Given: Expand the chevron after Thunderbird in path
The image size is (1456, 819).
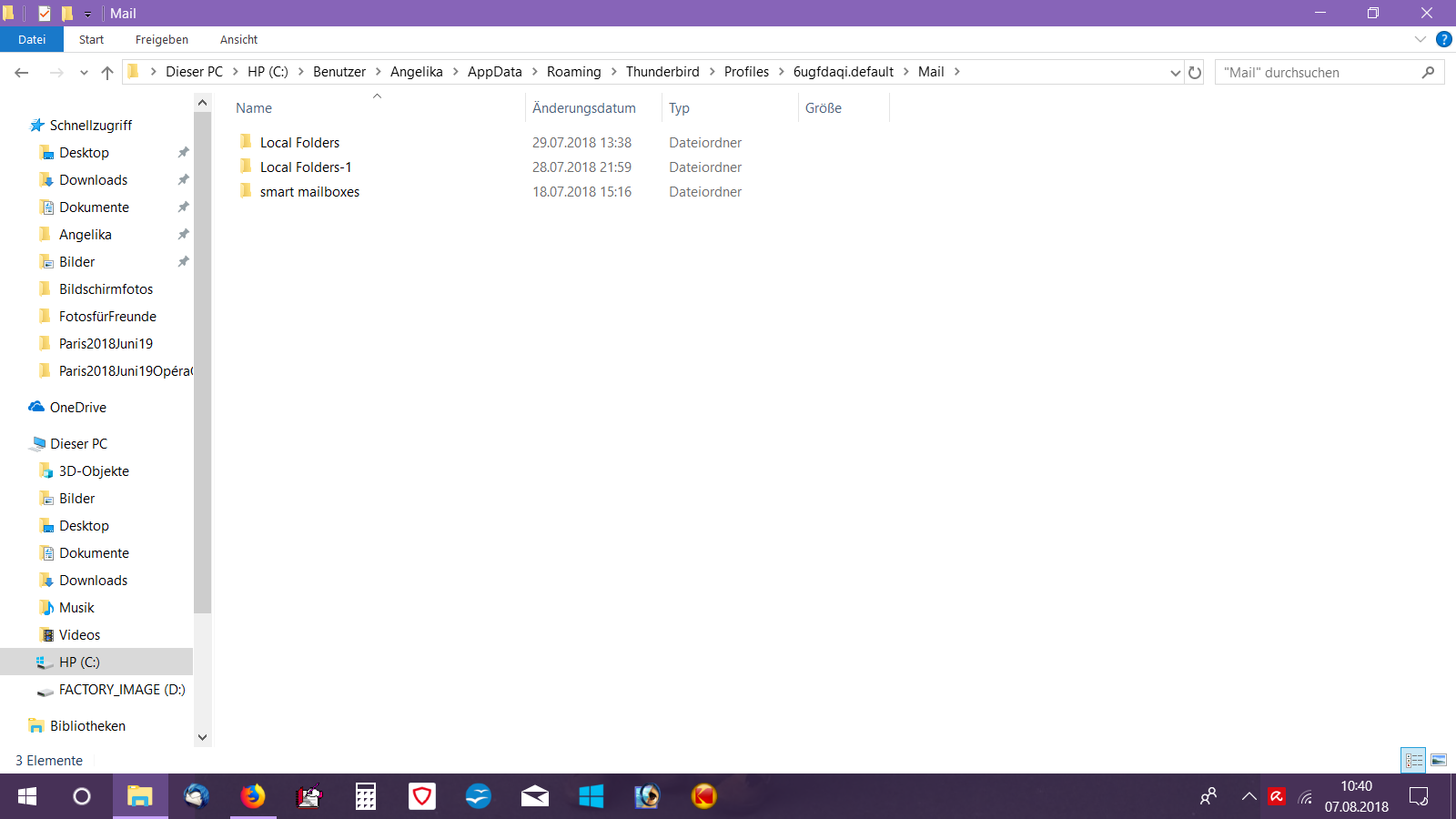Looking at the screenshot, I should click(x=712, y=72).
